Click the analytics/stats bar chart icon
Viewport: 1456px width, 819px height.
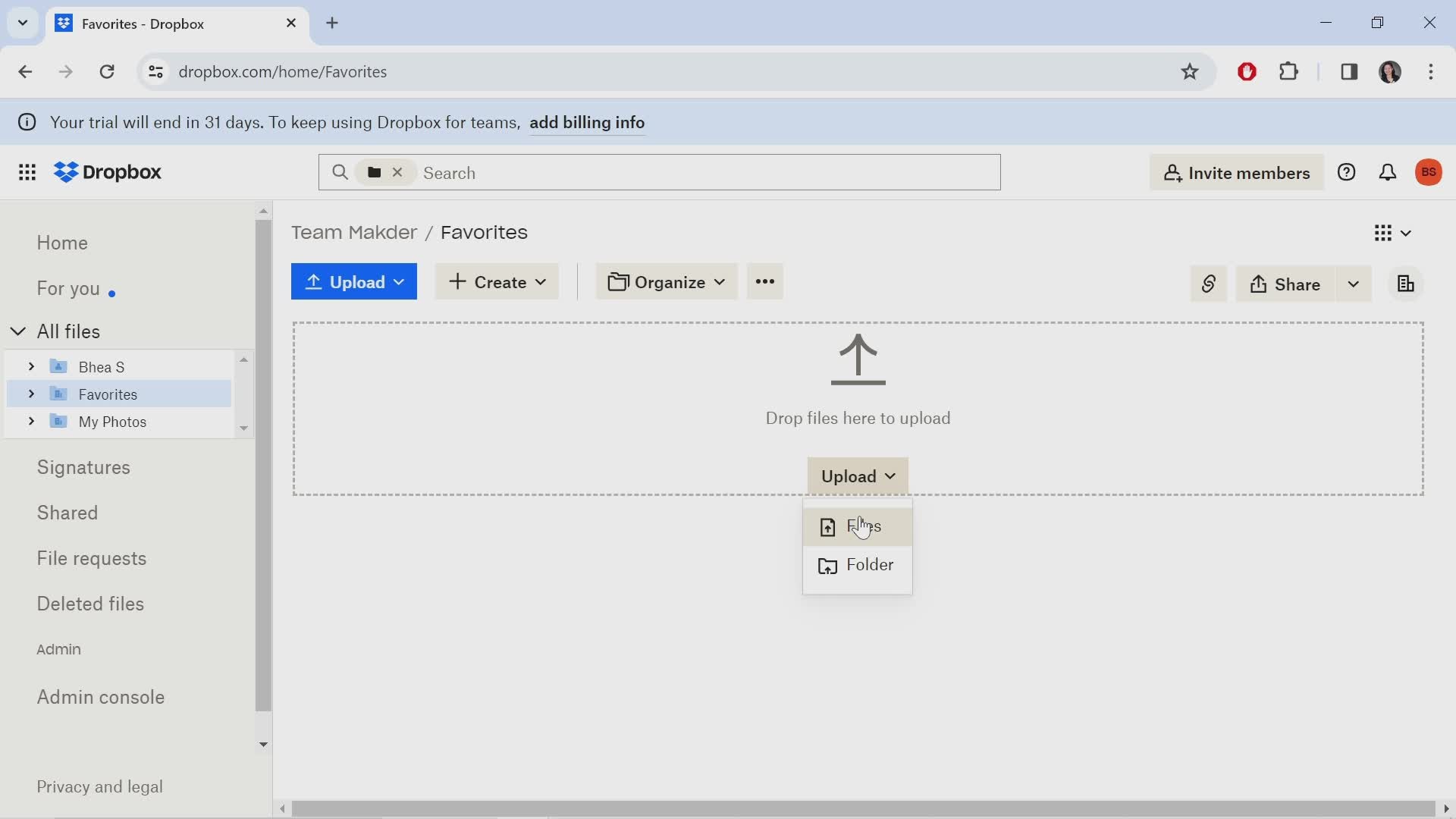coord(1405,284)
